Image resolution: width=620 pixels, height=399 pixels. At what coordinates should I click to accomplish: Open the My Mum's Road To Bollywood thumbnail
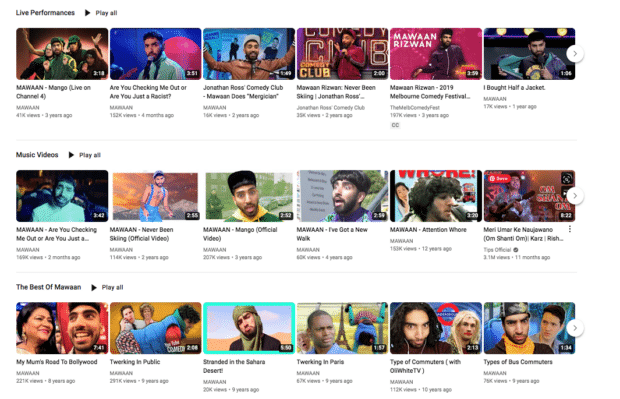pos(62,328)
